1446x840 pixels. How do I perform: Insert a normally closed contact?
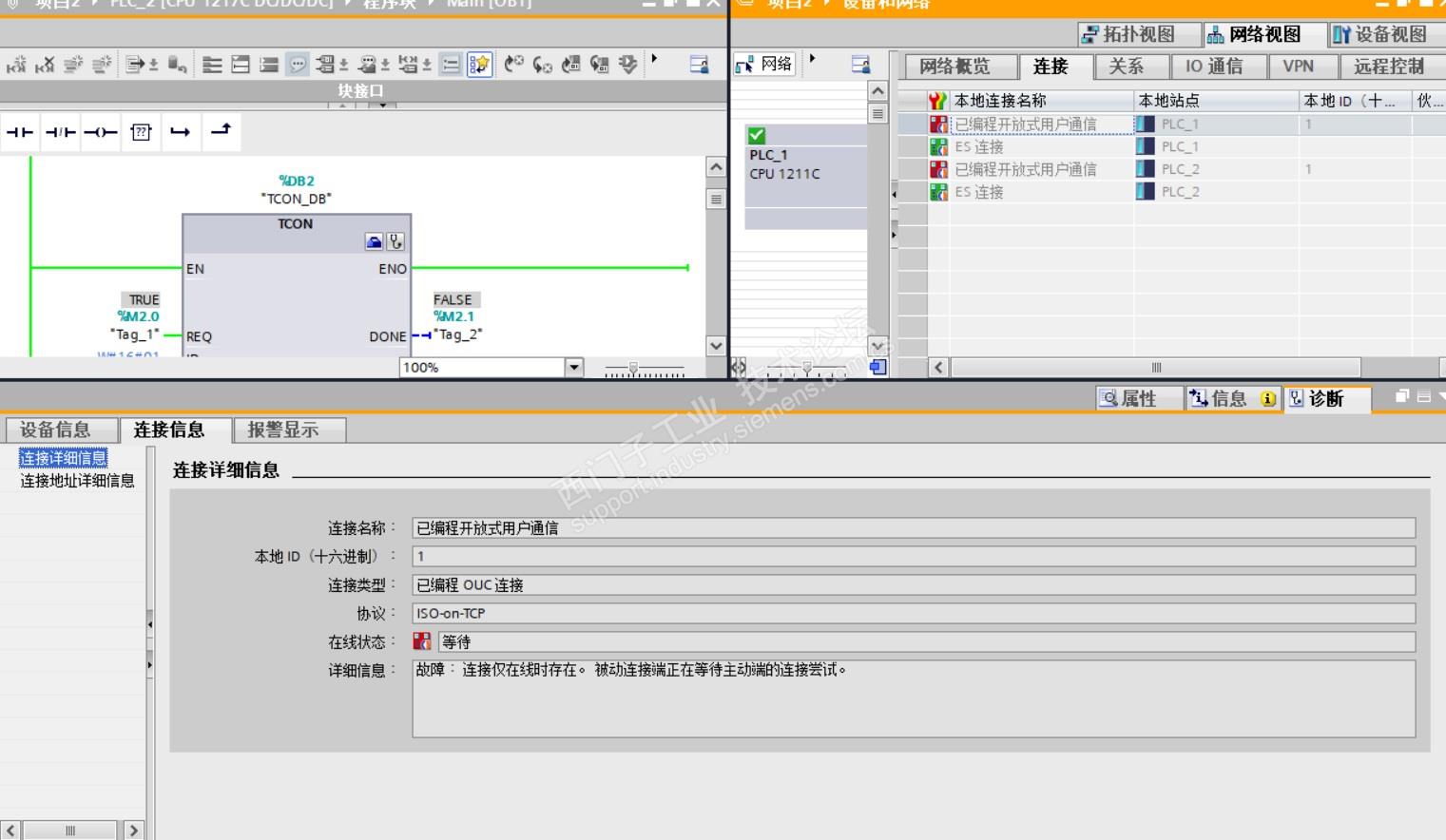(x=61, y=132)
